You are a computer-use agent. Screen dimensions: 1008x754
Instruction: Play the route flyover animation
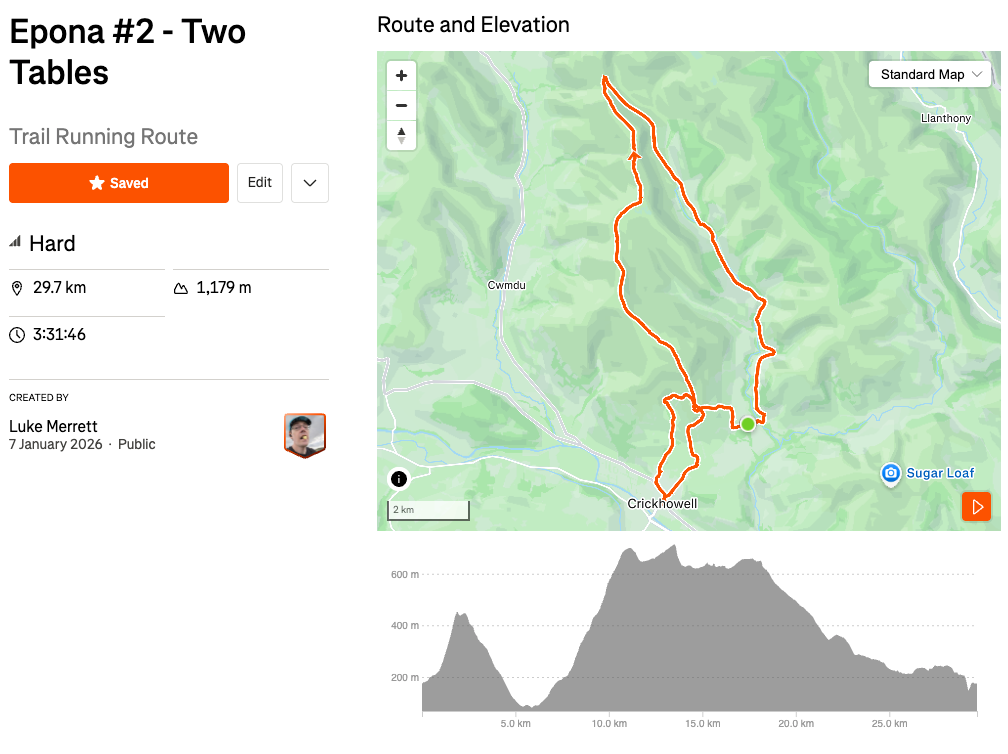point(976,506)
